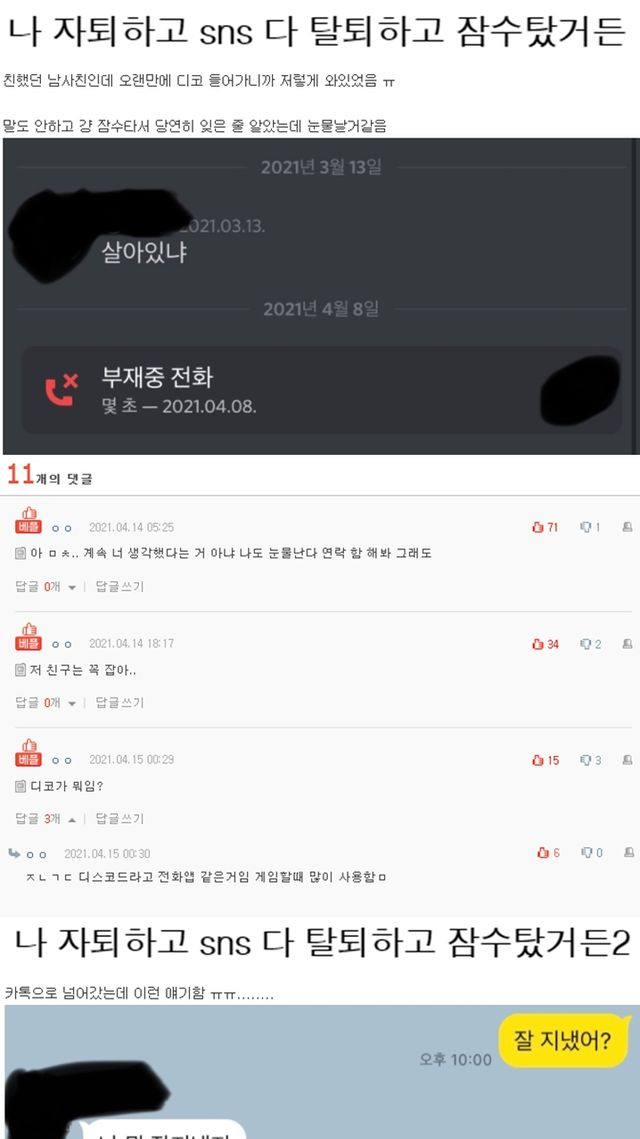
Task: Downvote the comment with 2 dislikes
Action: 590,644
